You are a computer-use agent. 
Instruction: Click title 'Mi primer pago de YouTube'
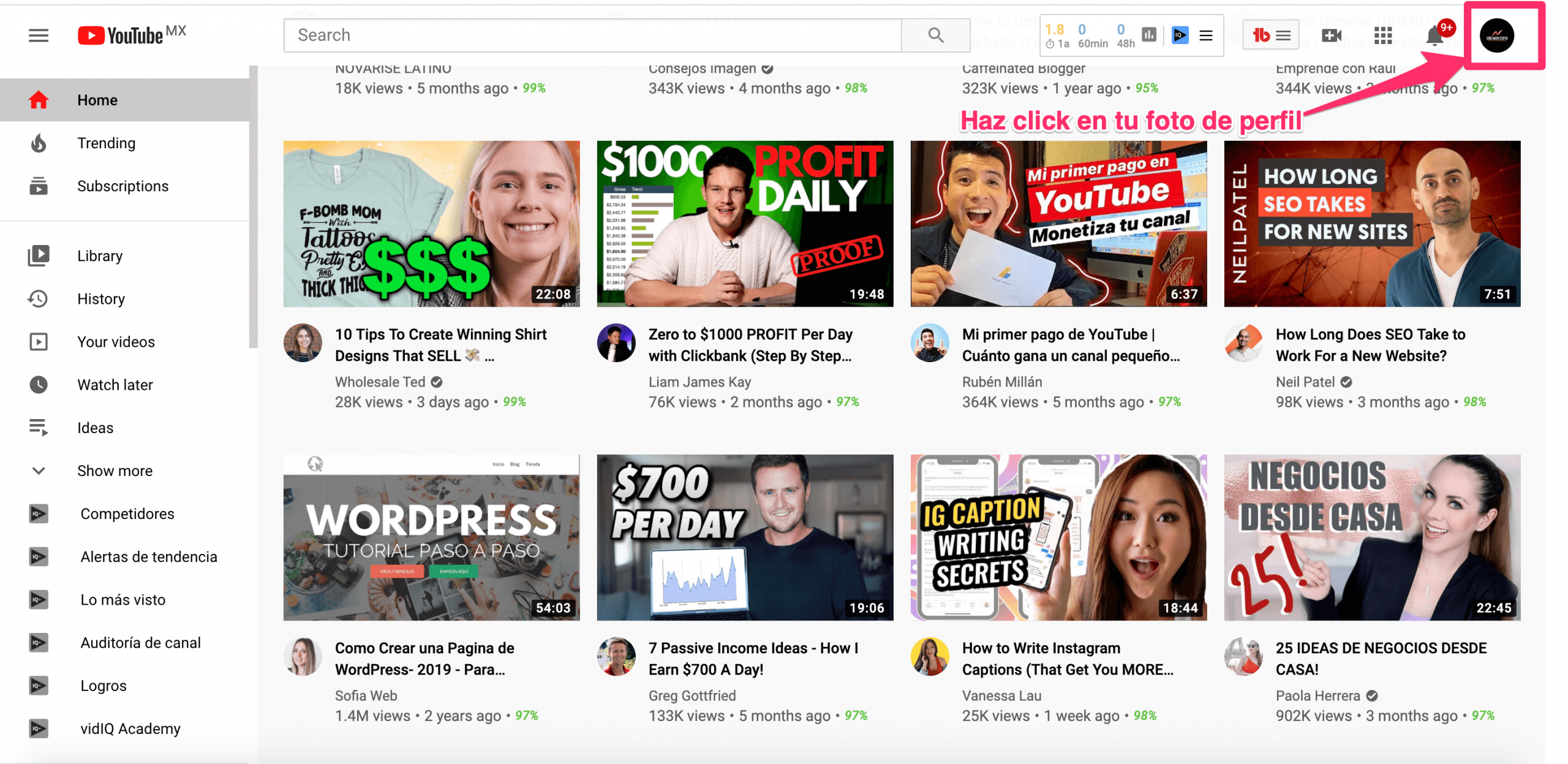pos(1071,345)
